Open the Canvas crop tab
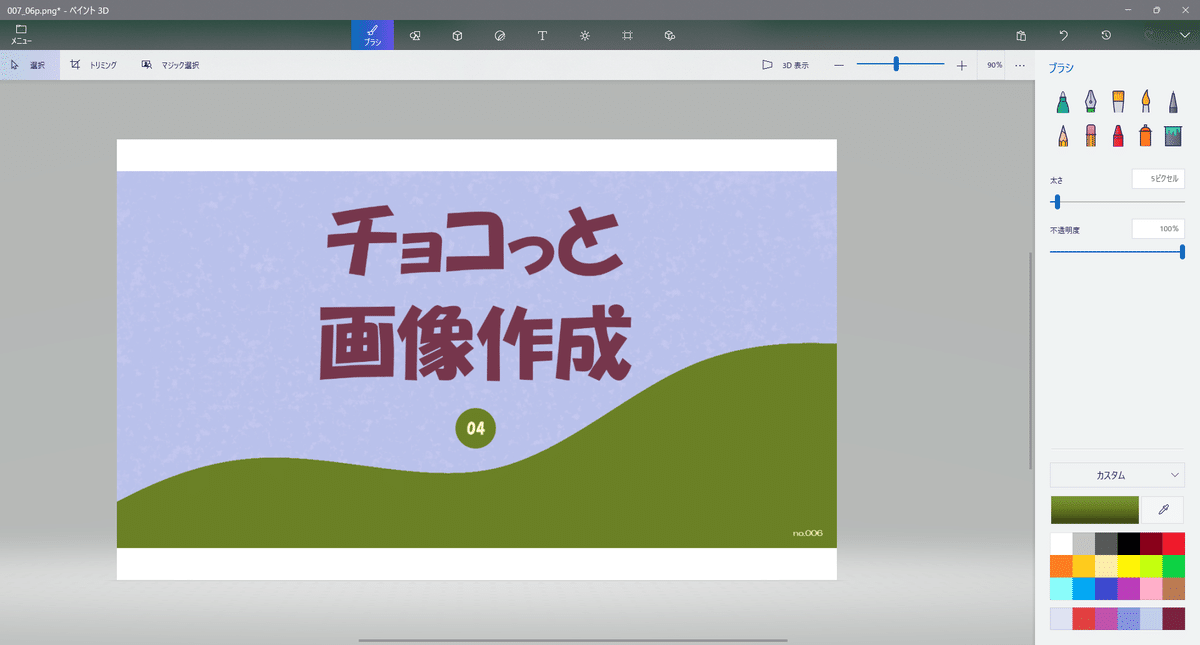Screen dimensions: 1200x645 click(627, 35)
